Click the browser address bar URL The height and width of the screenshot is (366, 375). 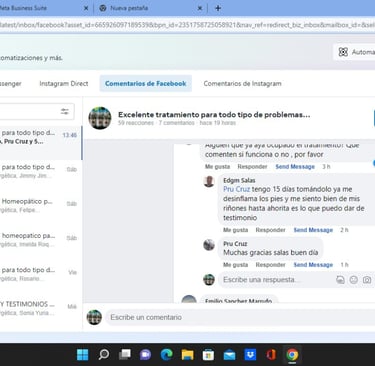coord(187,25)
